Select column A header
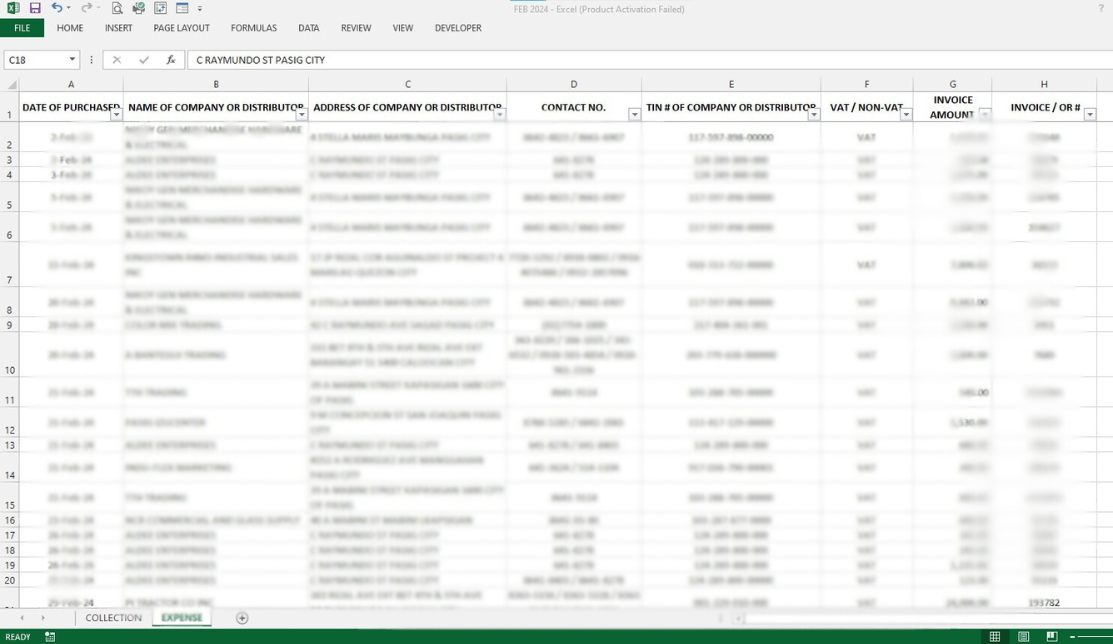Viewport: 1113px width, 644px height. (x=71, y=84)
